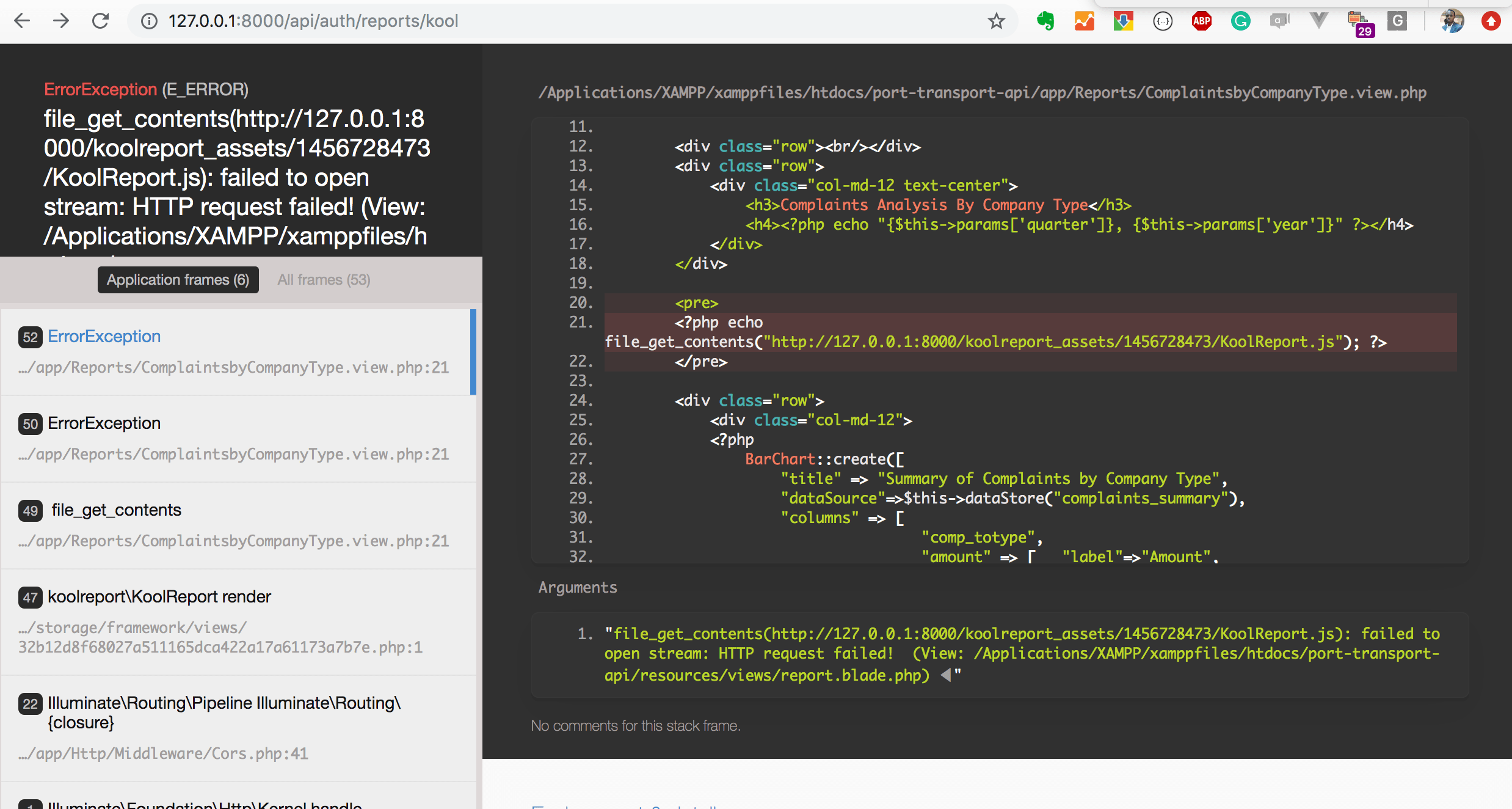Switch to All frames (53) tab
Viewport: 1512px width, 809px height.
324,280
